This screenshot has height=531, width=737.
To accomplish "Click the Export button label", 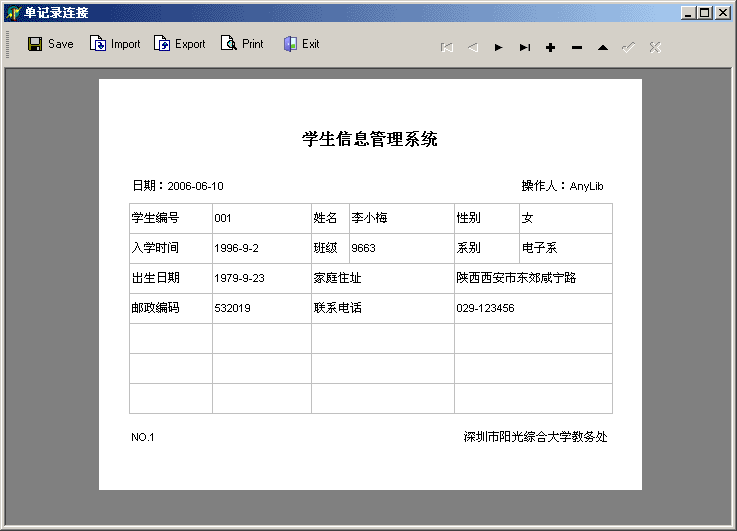I will (x=190, y=44).
